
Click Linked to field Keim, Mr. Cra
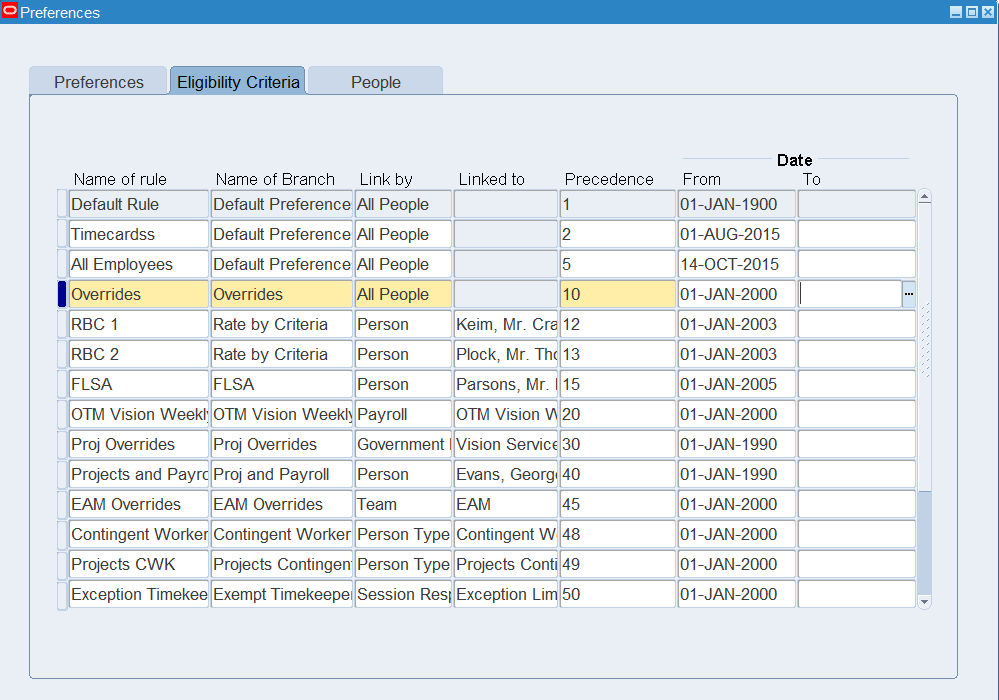click(506, 324)
